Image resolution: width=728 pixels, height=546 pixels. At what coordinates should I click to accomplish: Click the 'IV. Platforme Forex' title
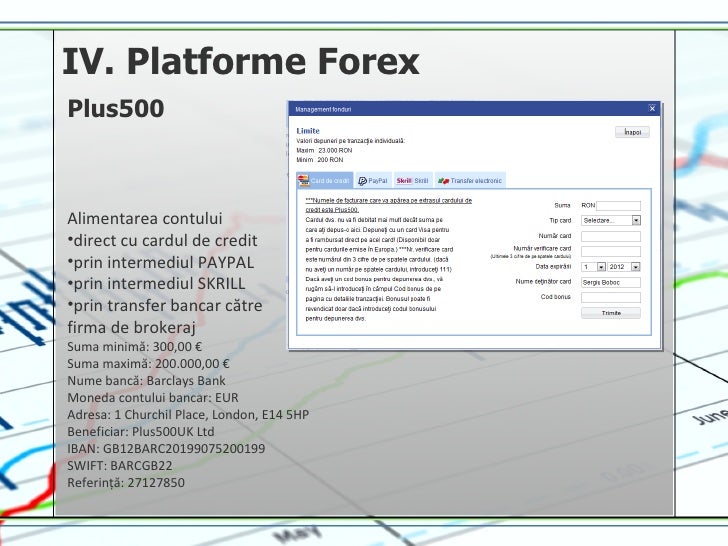click(x=241, y=61)
